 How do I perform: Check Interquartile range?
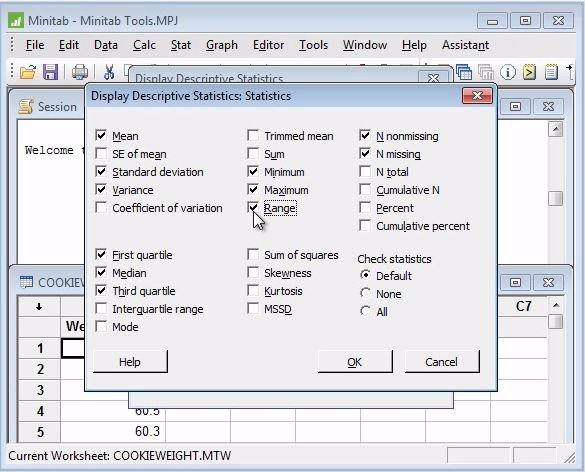(x=101, y=308)
